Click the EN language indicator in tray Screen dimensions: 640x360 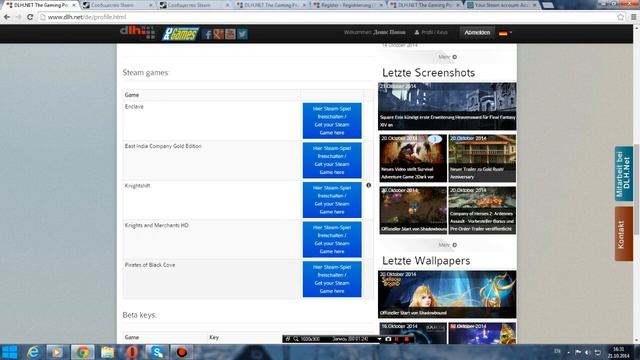pyautogui.click(x=557, y=351)
